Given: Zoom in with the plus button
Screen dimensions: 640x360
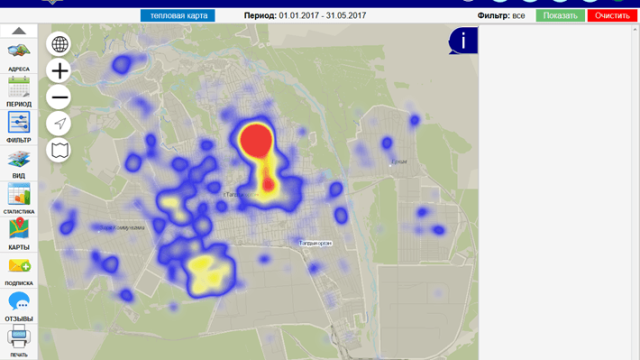Looking at the screenshot, I should (x=59, y=71).
